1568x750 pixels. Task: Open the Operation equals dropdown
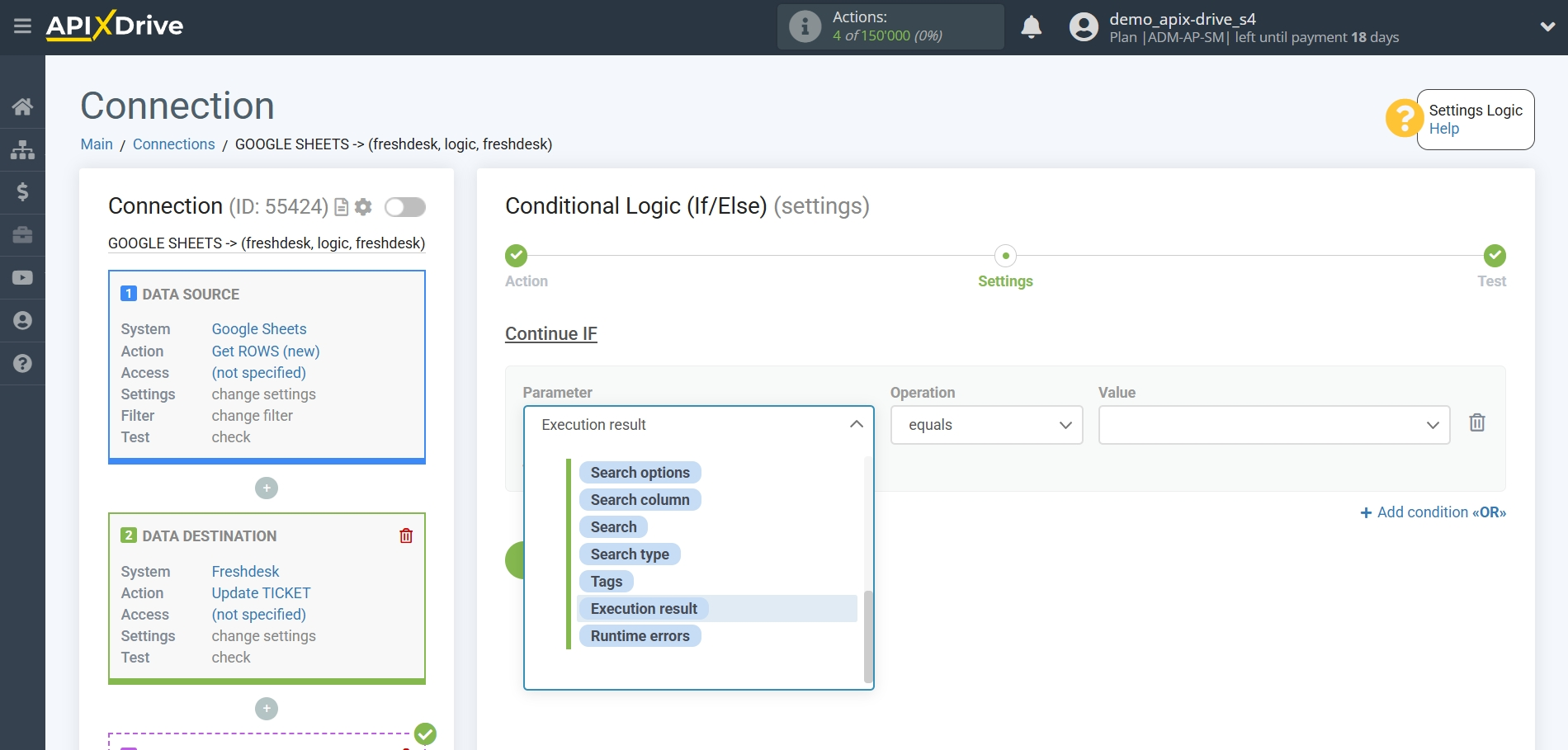pos(986,425)
